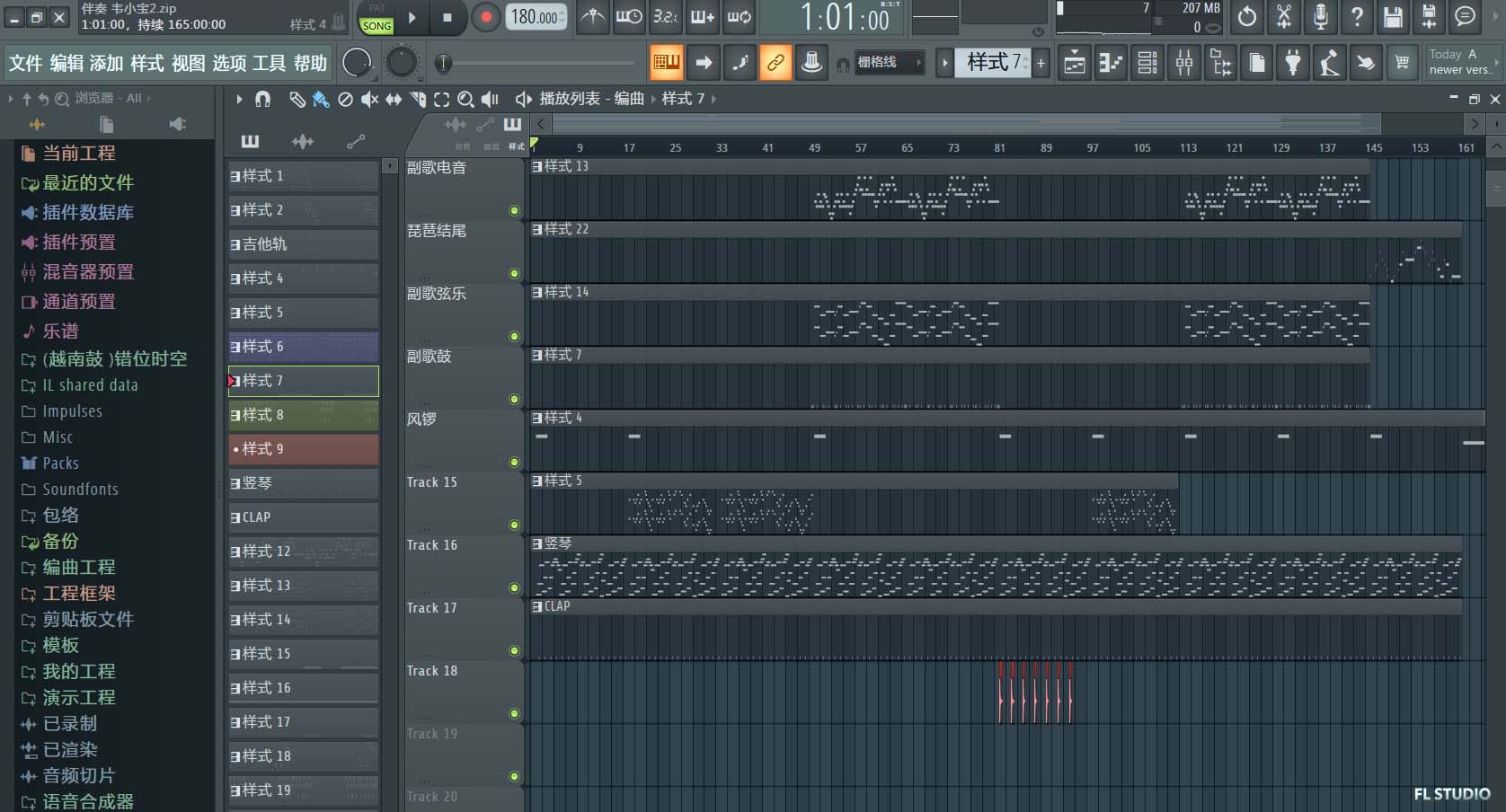Screen dimensions: 1506x812
Task: Start playback with the play button
Action: (412, 17)
